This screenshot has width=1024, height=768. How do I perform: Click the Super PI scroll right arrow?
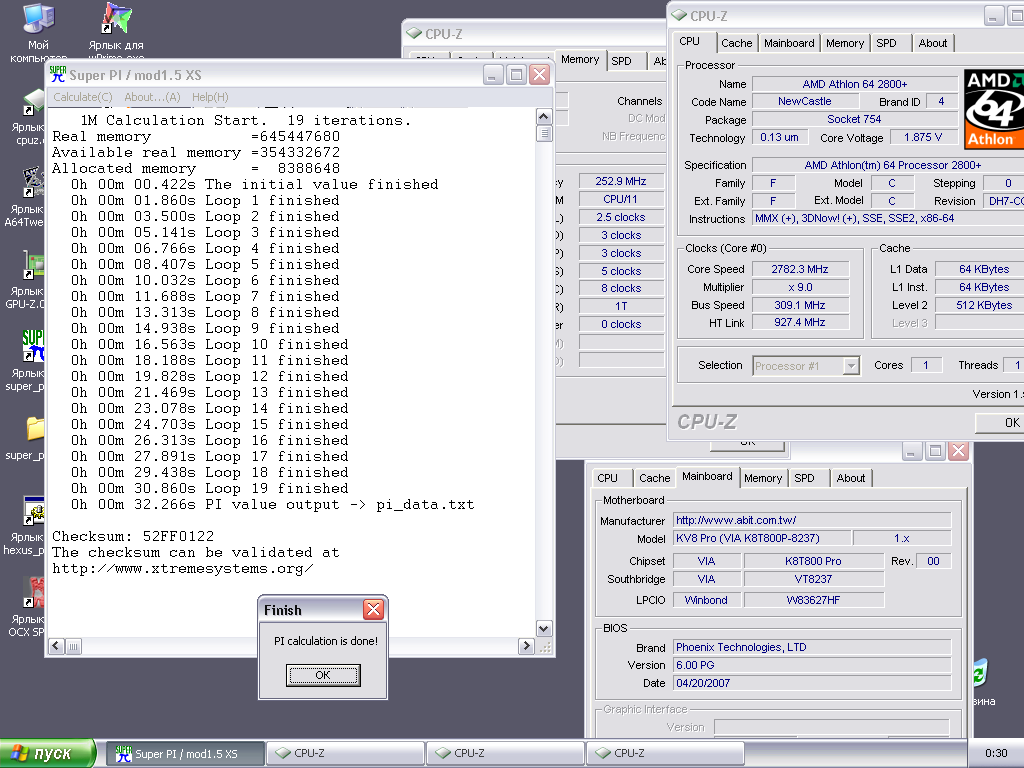[x=526, y=646]
